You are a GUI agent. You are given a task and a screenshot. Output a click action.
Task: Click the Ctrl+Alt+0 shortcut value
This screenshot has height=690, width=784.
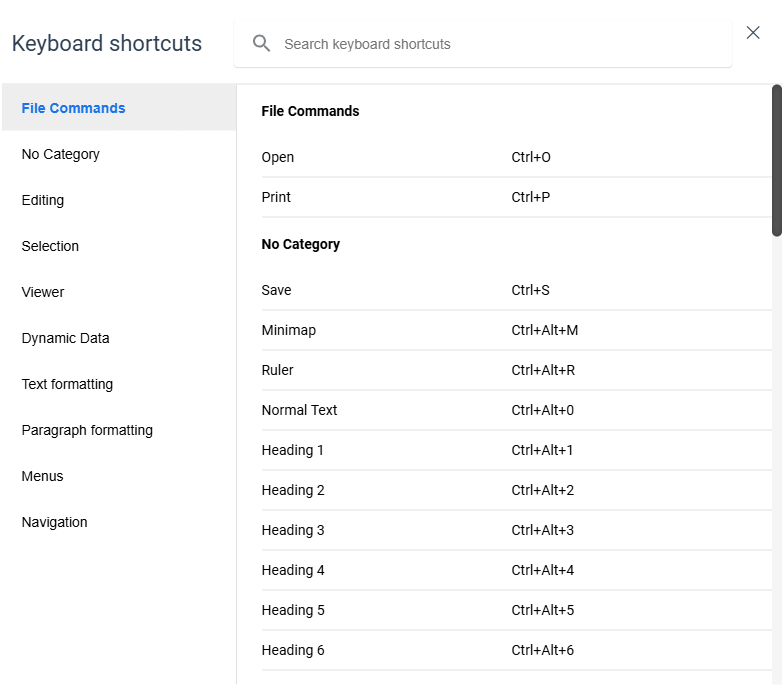tap(542, 410)
